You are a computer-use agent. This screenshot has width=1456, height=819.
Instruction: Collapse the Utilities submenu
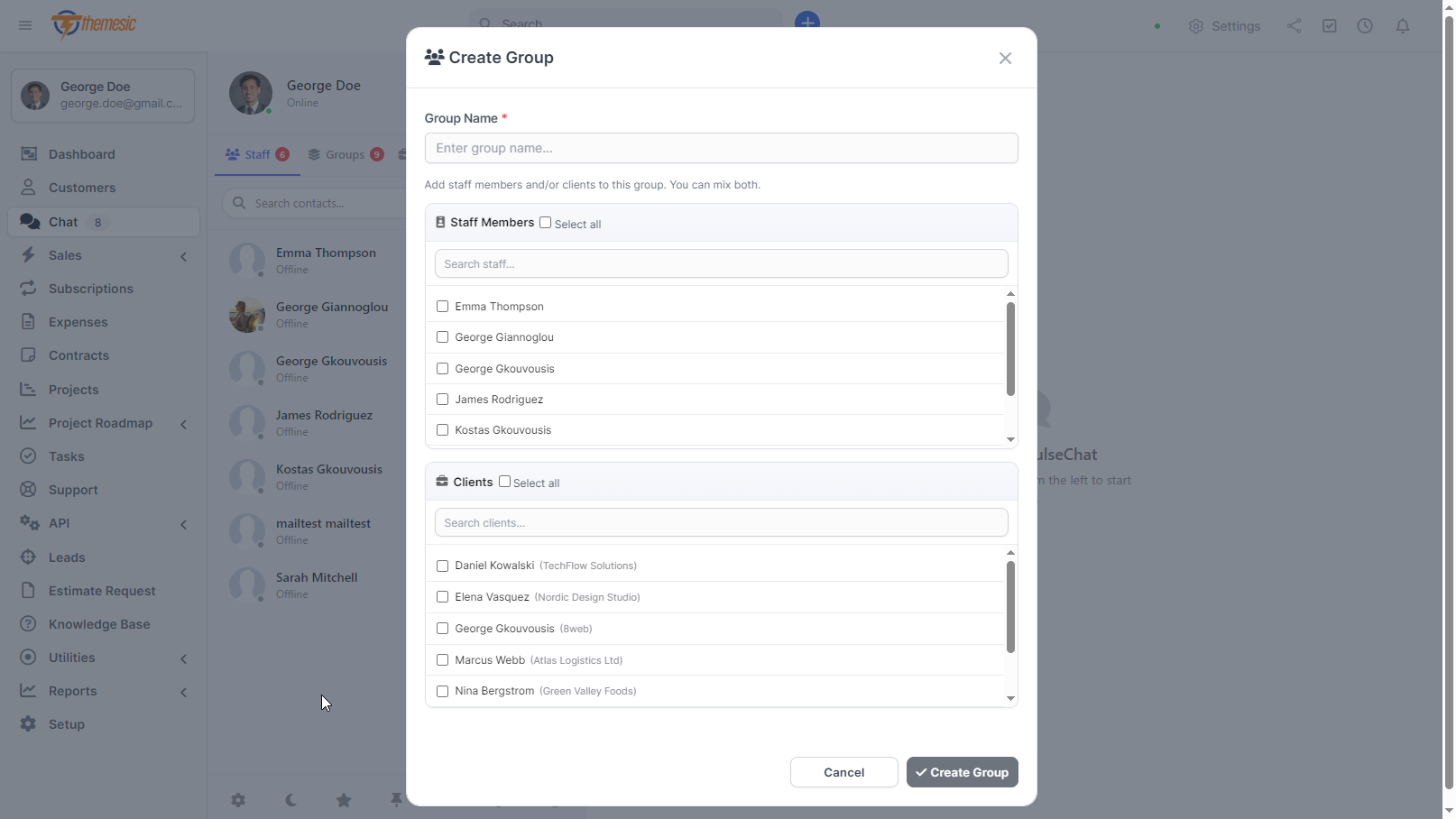[x=183, y=658]
